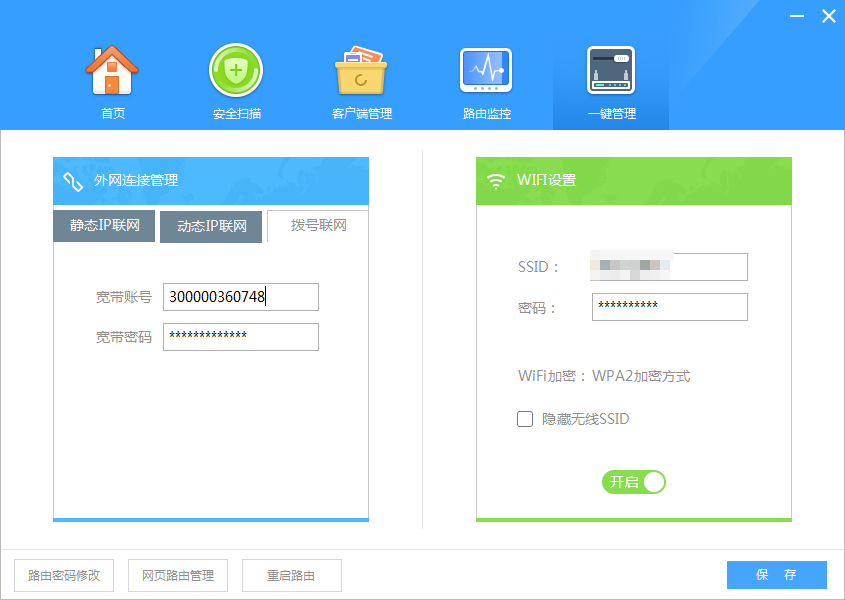Switch to 动态IP联网 tab
Viewport: 845px width, 600px height.
click(210, 226)
